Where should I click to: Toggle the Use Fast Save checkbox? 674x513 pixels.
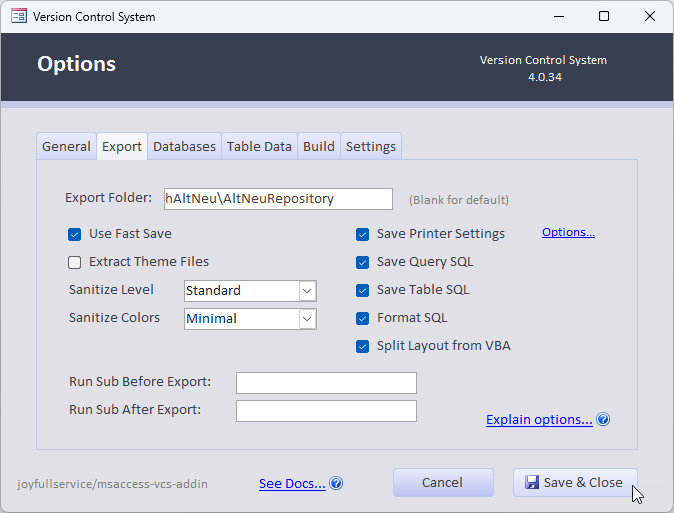pyautogui.click(x=74, y=234)
